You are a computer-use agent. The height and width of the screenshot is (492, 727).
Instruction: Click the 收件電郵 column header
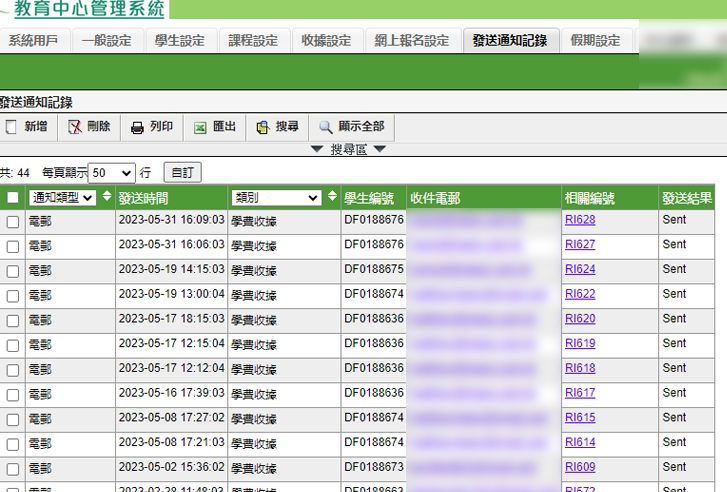click(435, 198)
